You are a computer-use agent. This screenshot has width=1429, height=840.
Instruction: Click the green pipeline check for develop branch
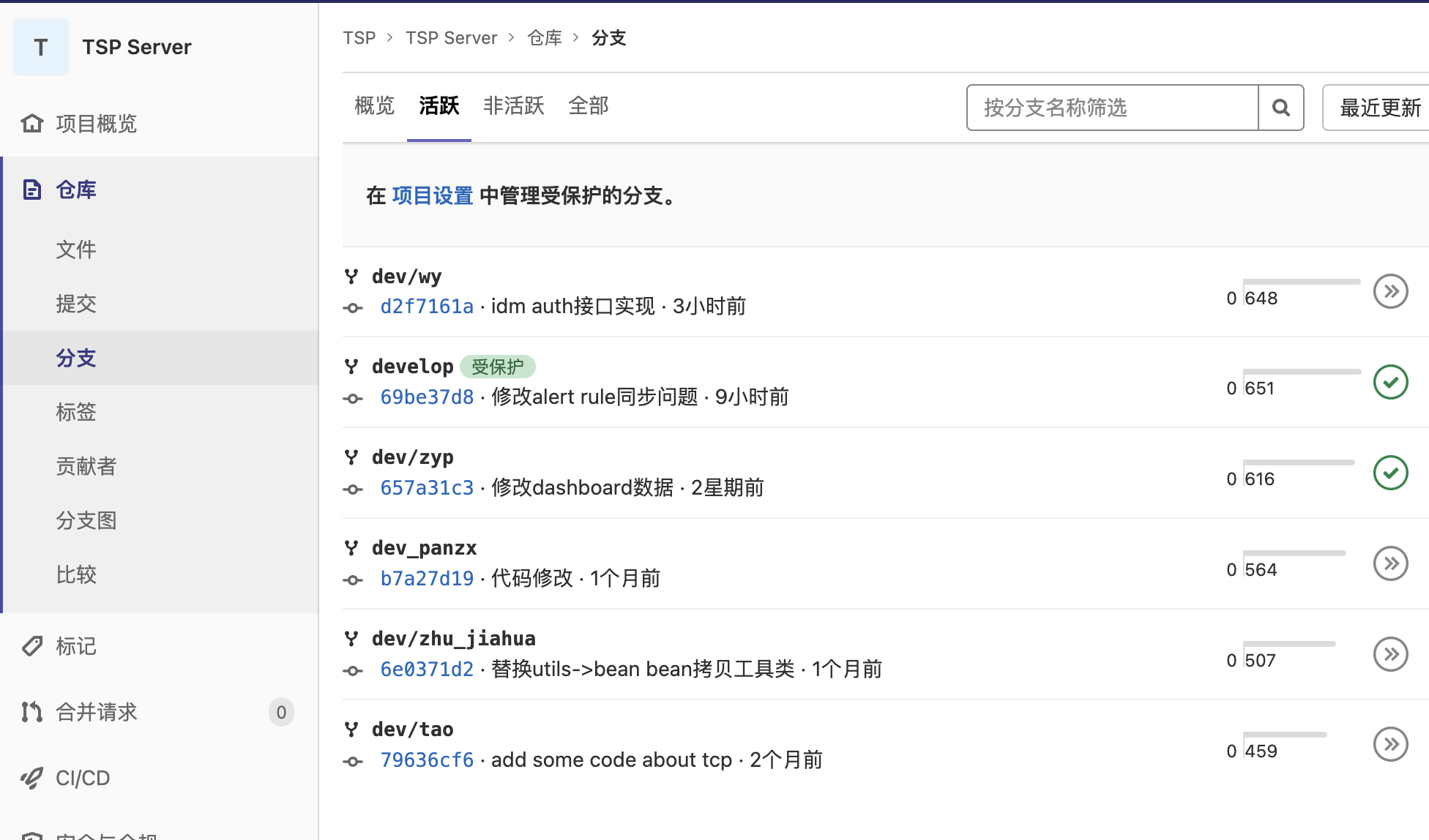coord(1390,381)
